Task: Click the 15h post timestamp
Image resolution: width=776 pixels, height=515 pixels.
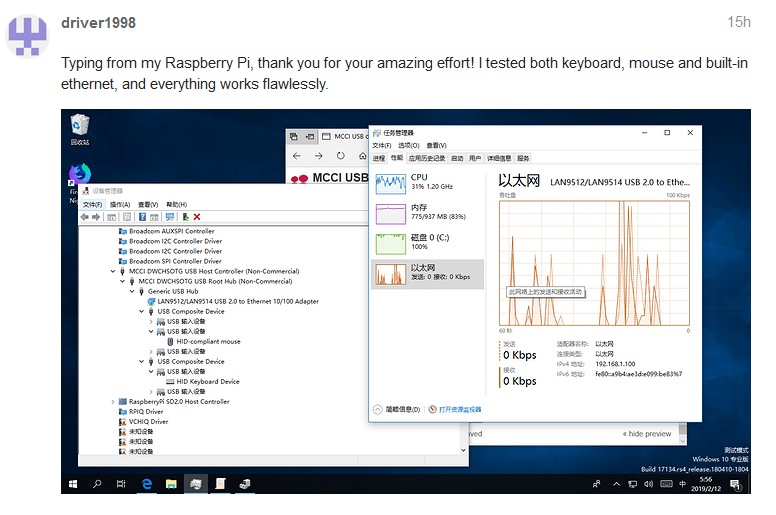Action: coord(739,22)
